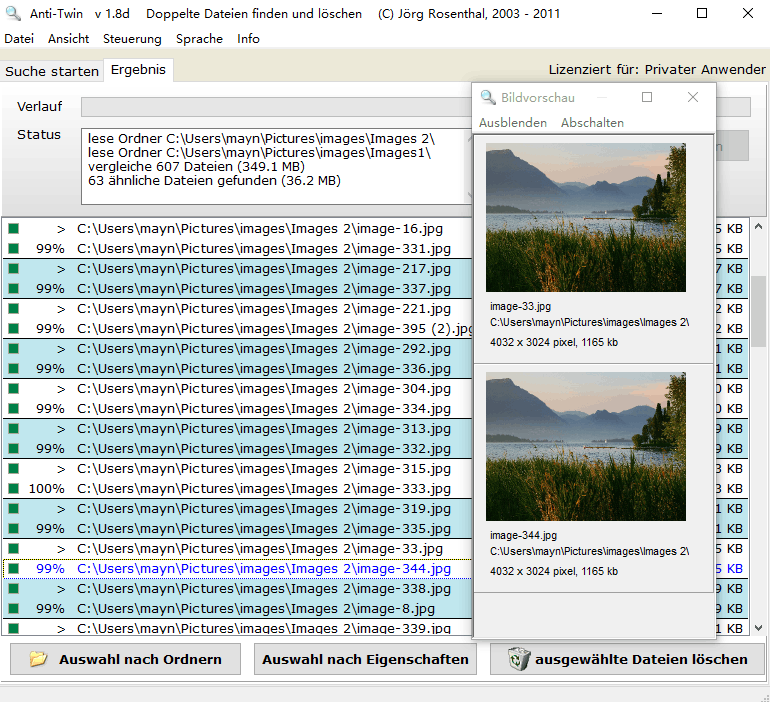Click the Auswahl nach Ordnern button
770x702 pixels.
coord(126,659)
